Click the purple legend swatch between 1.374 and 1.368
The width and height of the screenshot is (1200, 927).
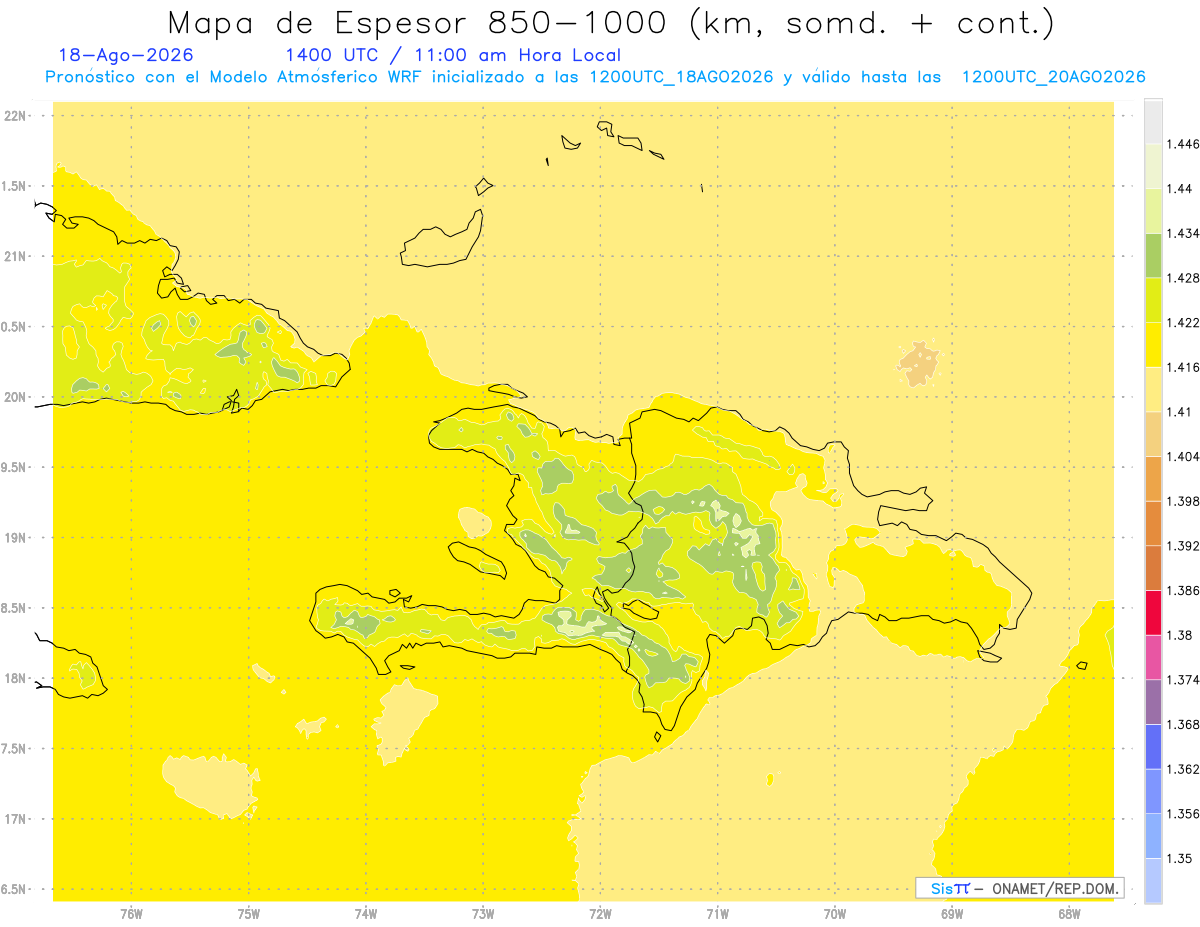coord(1153,701)
